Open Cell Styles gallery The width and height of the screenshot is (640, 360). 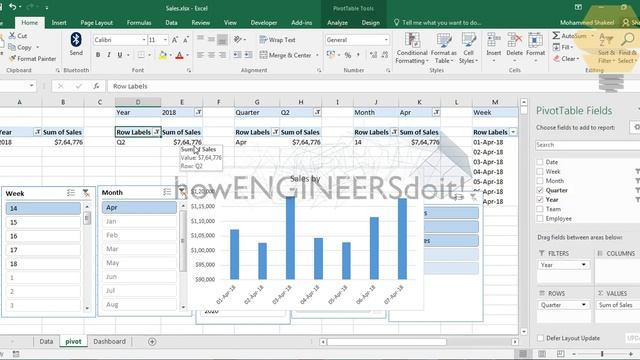click(468, 48)
